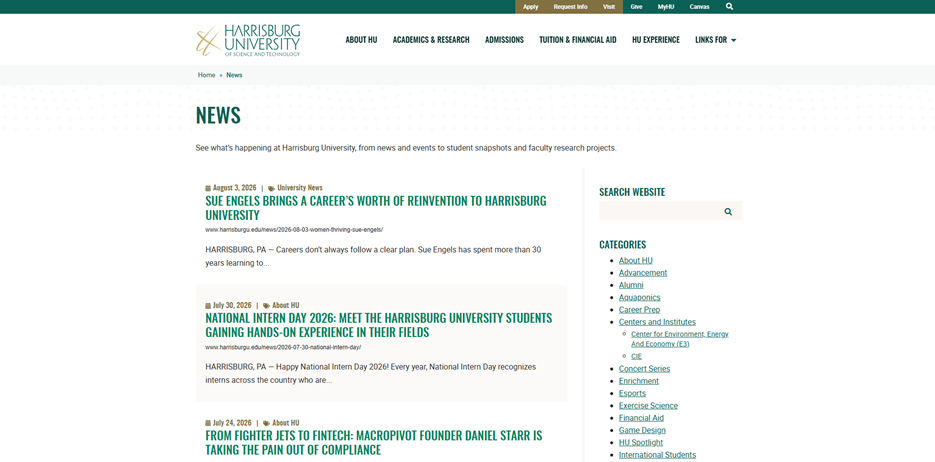Click About HU tag on July 24 post

pos(286,423)
